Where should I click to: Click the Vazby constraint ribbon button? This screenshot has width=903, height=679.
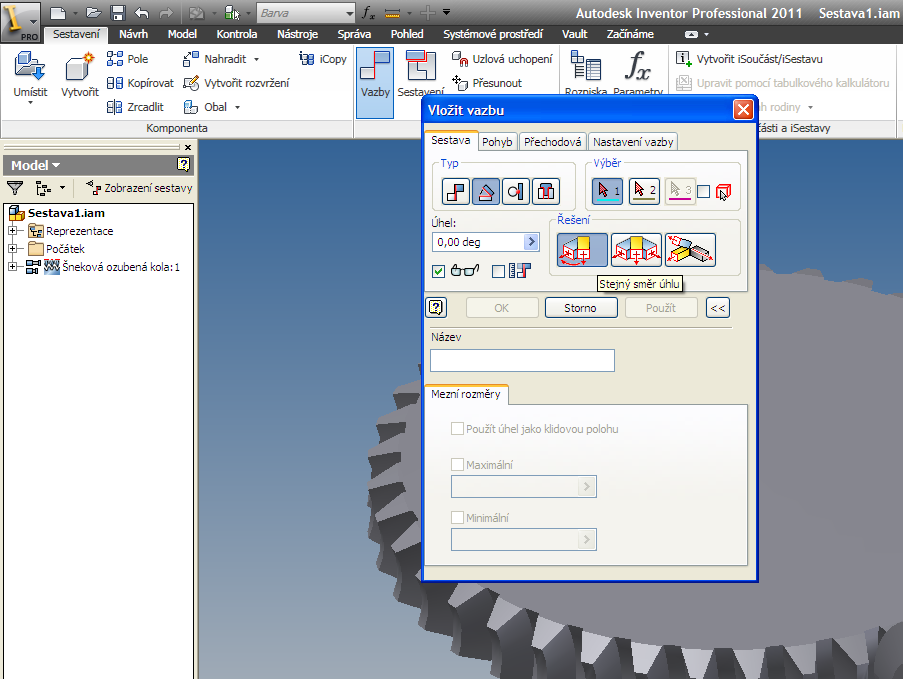coord(375,82)
